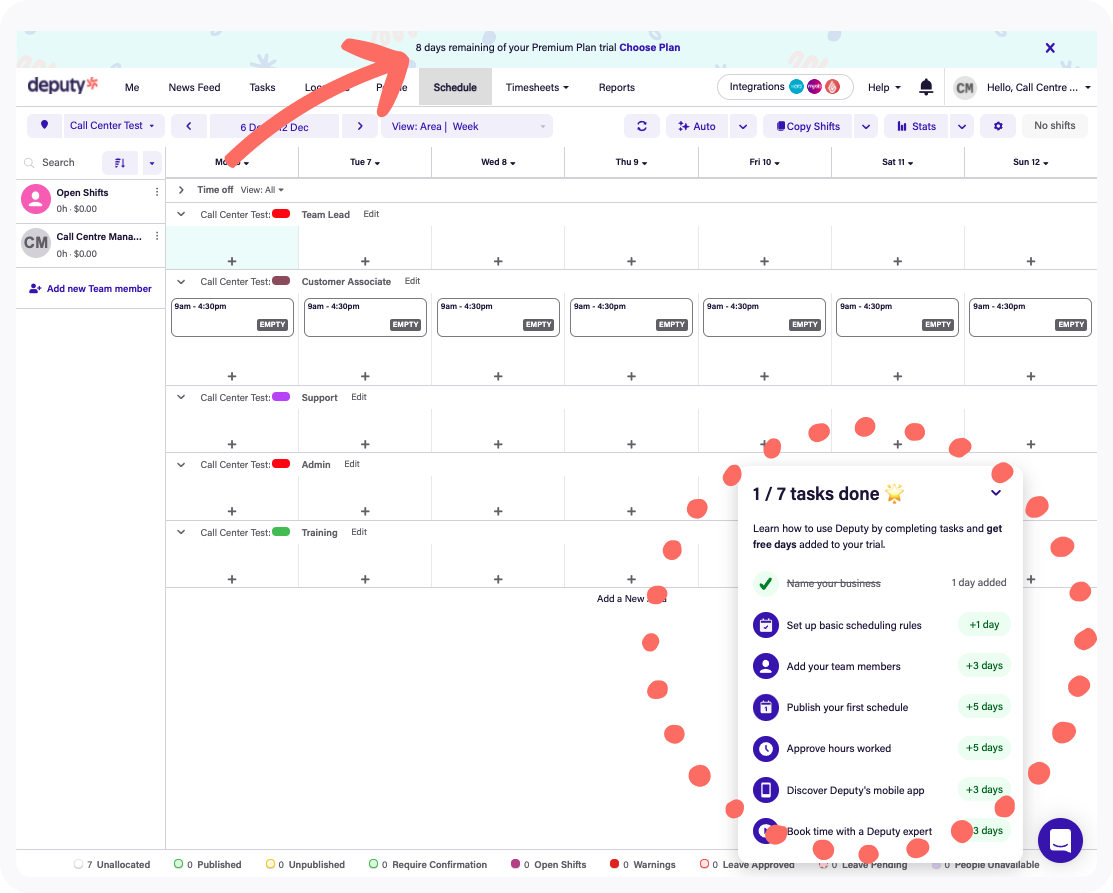Go to the next week
The image size is (1113, 893).
point(360,126)
